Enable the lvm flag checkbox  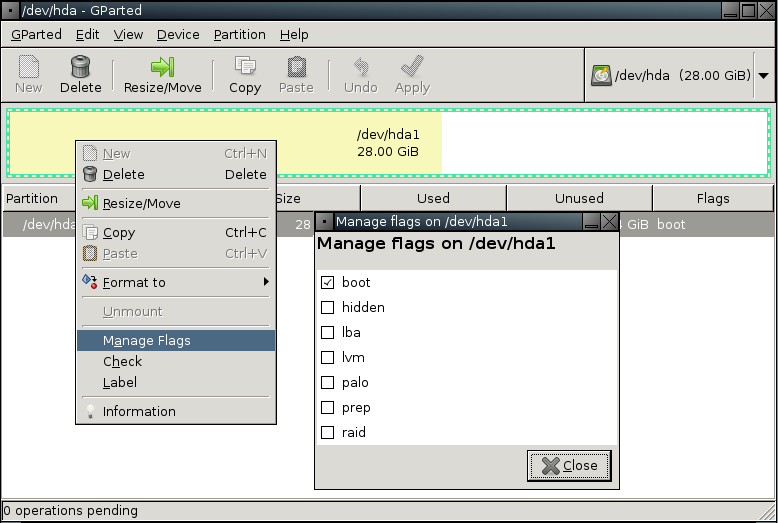pyautogui.click(x=327, y=357)
